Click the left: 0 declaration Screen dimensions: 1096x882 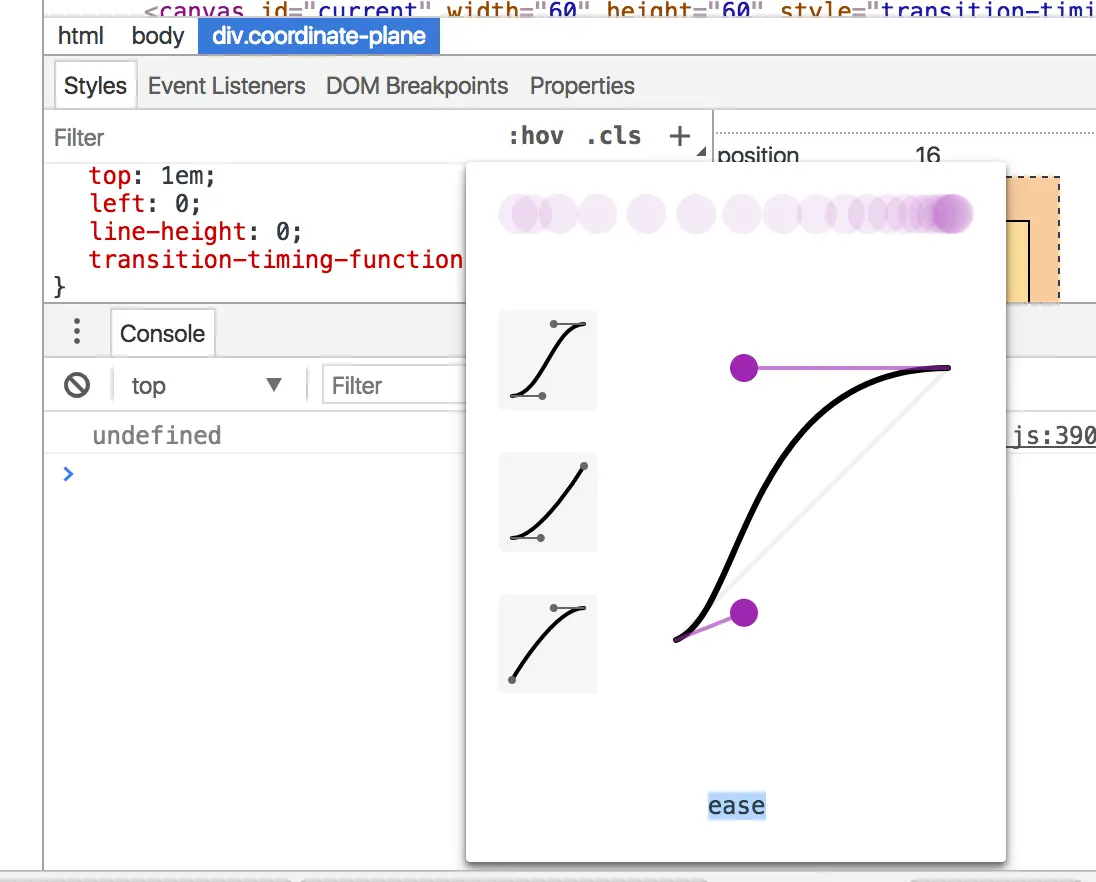point(145,203)
